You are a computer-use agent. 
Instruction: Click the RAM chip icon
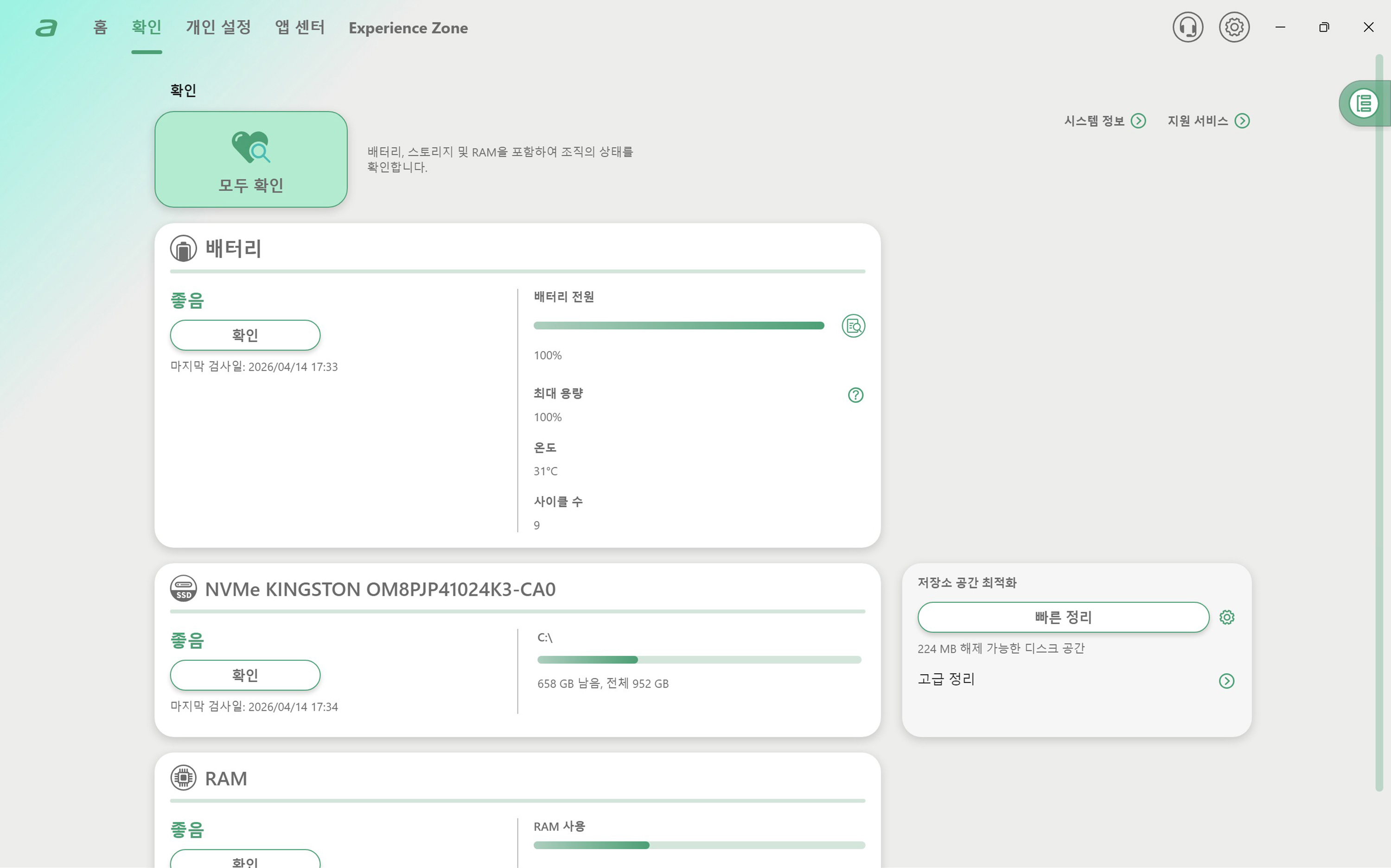coord(183,778)
